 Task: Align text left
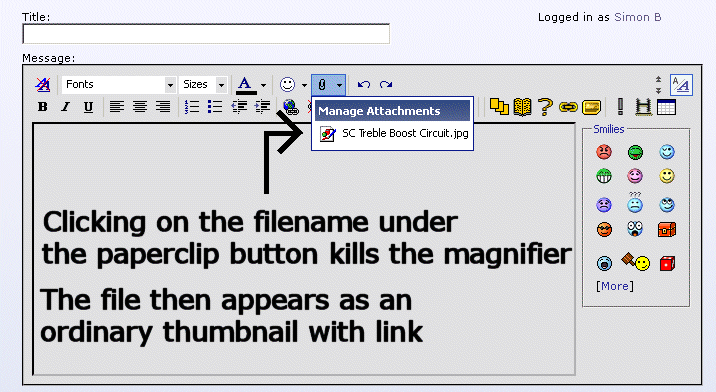click(x=117, y=107)
